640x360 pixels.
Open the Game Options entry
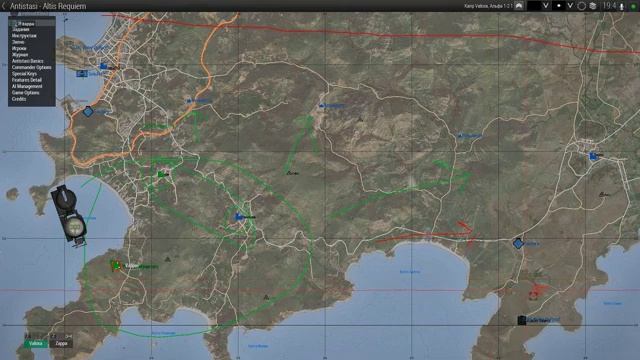25,93
